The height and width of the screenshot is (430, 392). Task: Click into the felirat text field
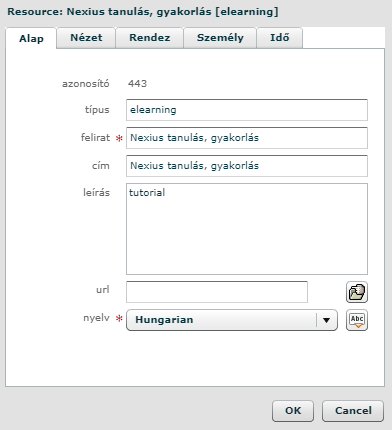pos(247,138)
